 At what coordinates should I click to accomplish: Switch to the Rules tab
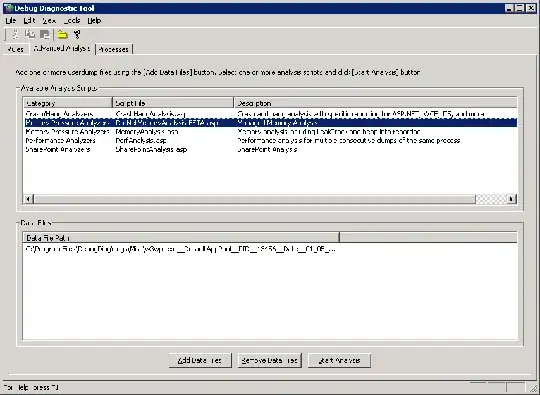pyautogui.click(x=16, y=49)
